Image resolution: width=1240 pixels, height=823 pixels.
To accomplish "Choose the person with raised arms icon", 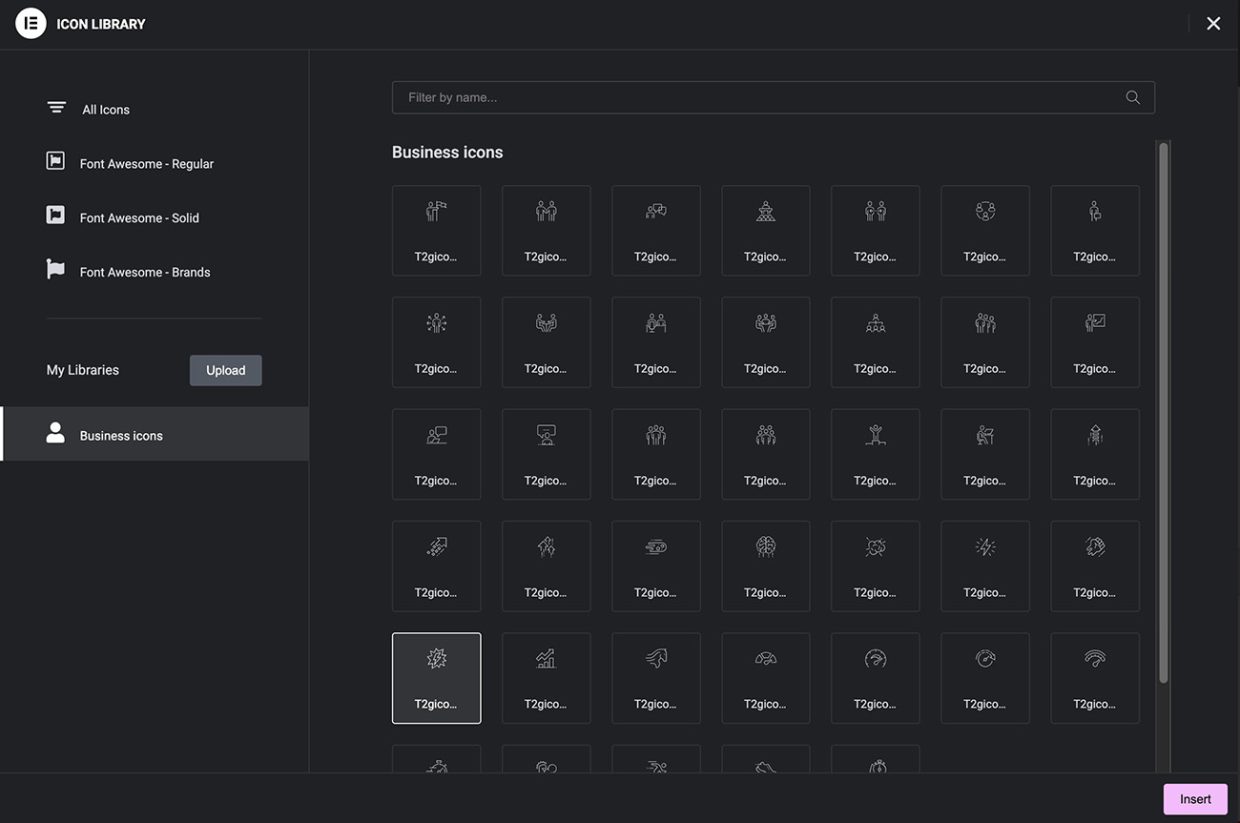I will pyautogui.click(x=875, y=454).
